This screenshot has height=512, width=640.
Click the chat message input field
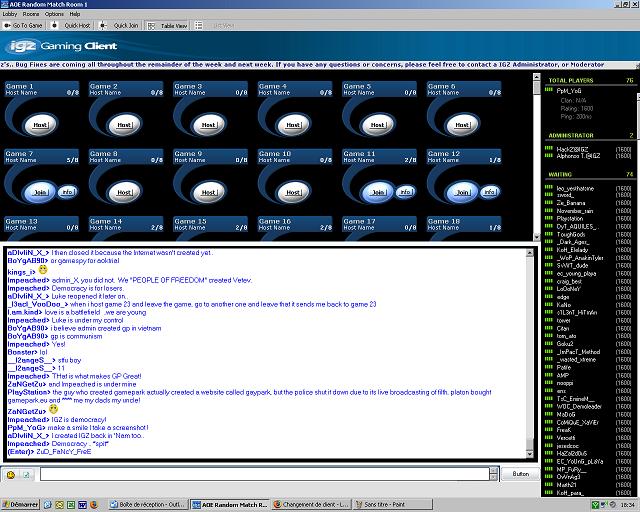point(265,474)
